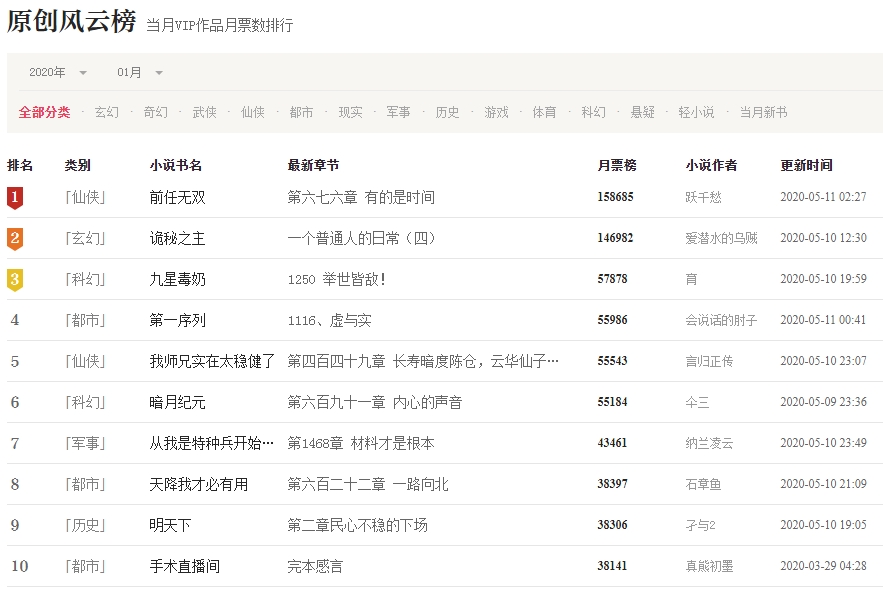Read latest chapter 1116、虚与实
Image resolution: width=883 pixels, height=590 pixels.
(329, 321)
